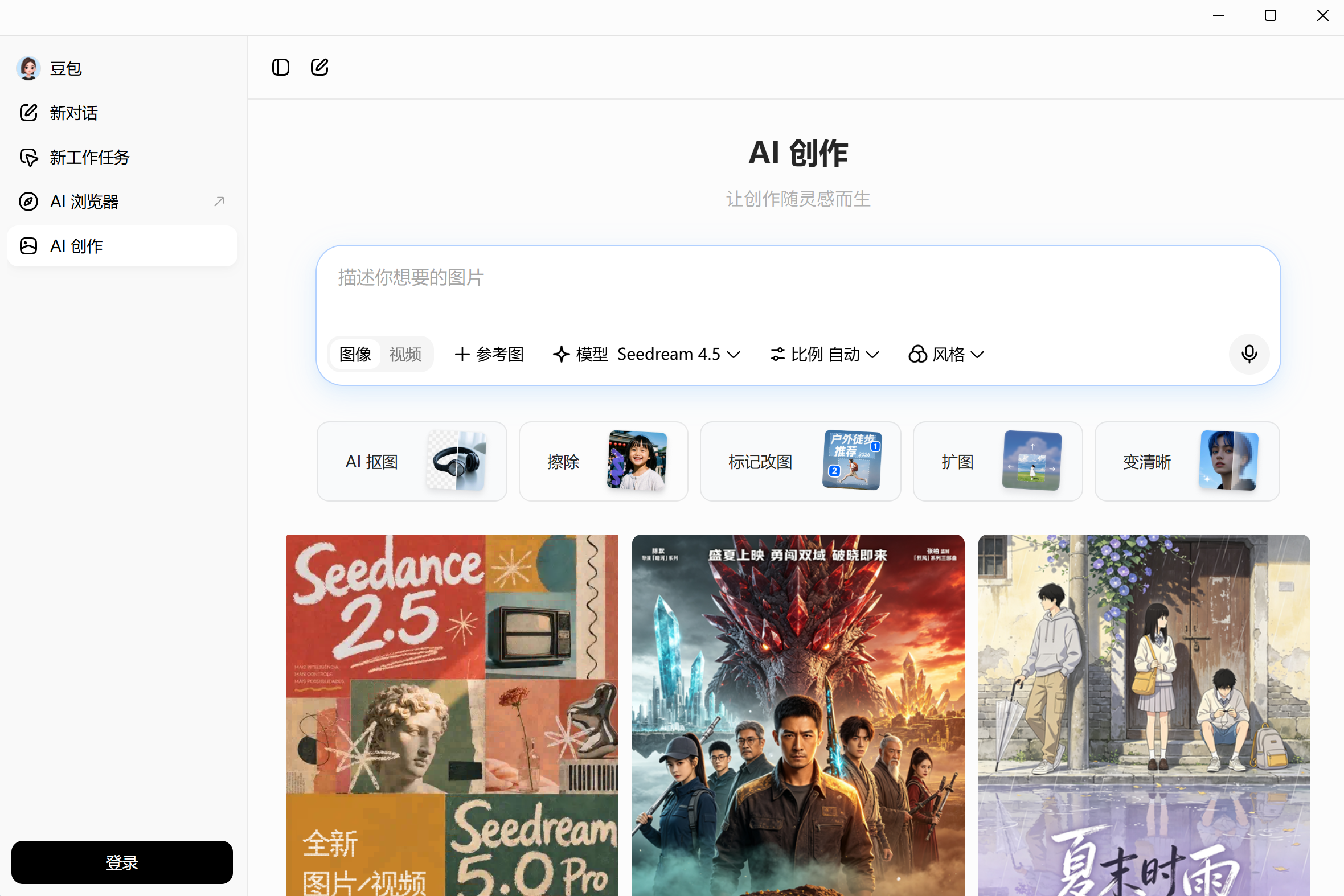
Task: Click the pencil icon beside 新对话
Action: point(28,113)
